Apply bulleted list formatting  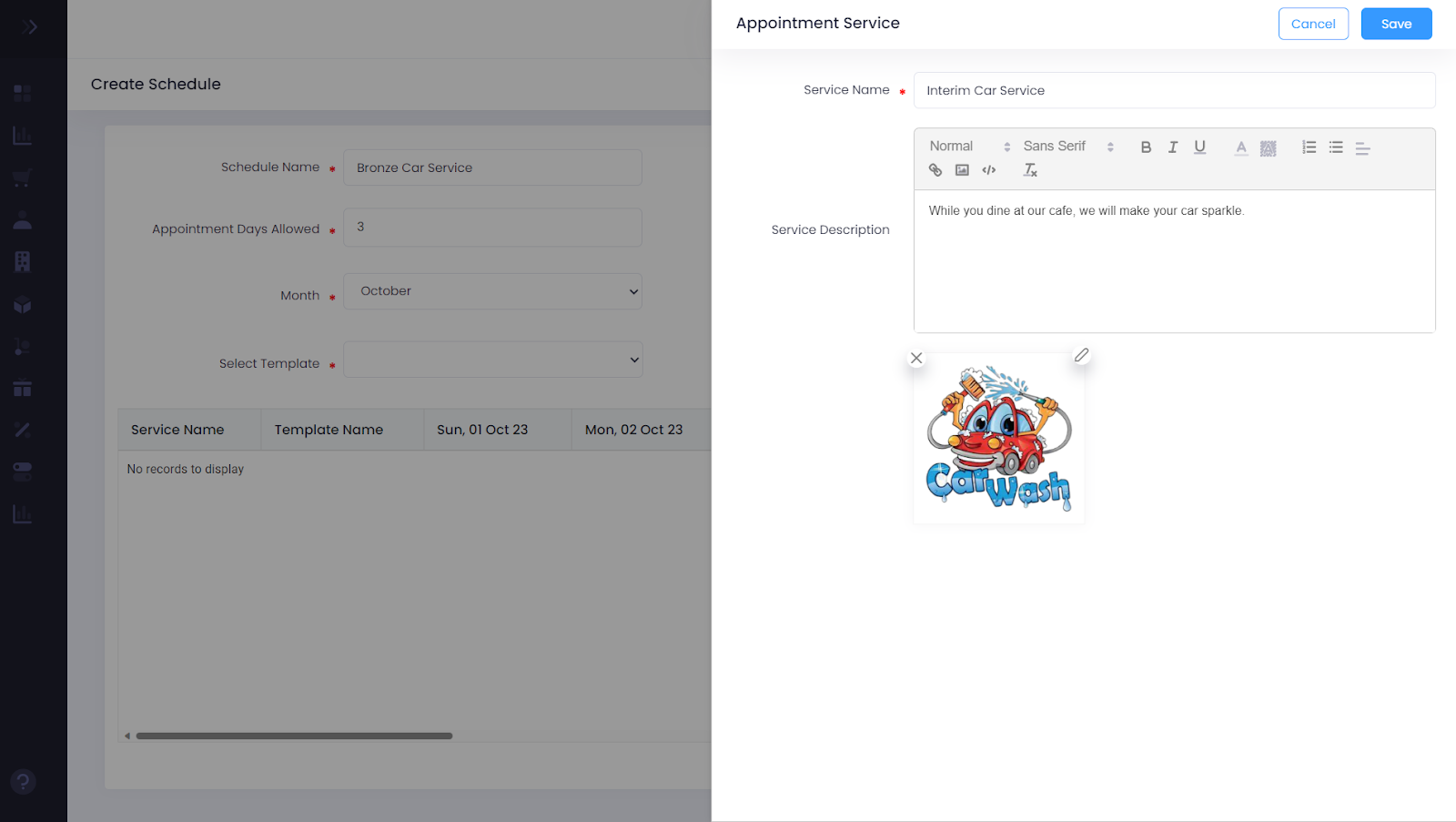tap(1336, 147)
